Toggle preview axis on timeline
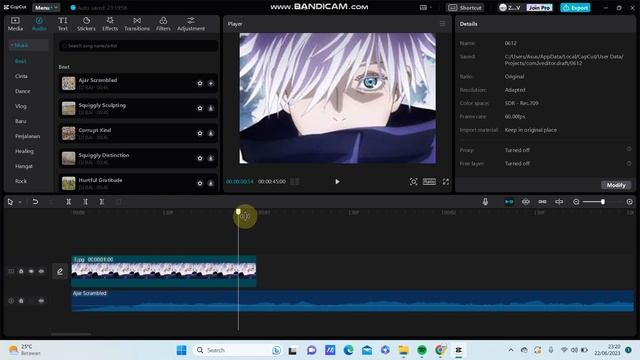Viewport: 640px width, 360px height. (559, 202)
